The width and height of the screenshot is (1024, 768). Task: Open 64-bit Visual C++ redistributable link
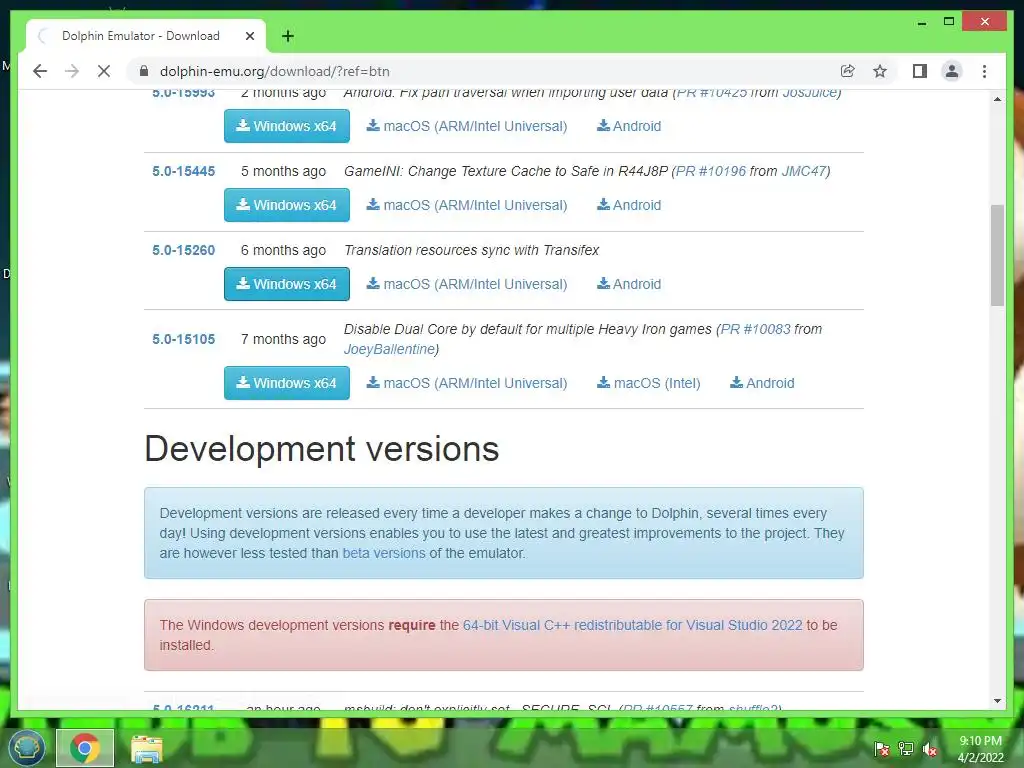632,625
